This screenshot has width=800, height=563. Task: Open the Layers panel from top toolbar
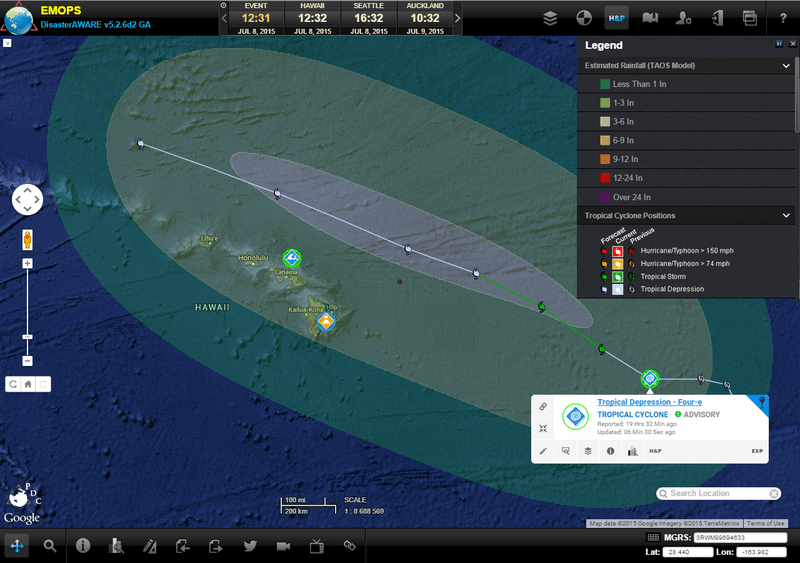pyautogui.click(x=550, y=18)
